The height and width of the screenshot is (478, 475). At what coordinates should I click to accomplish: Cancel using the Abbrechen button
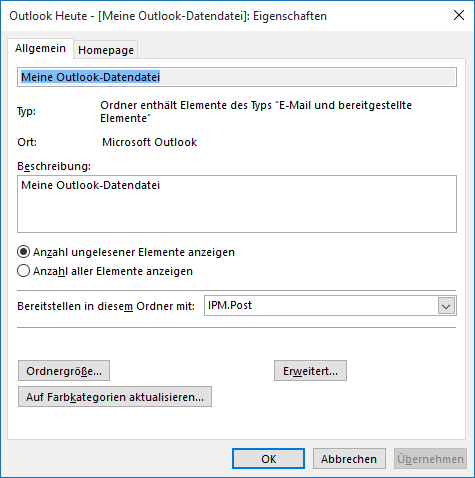pos(349,459)
